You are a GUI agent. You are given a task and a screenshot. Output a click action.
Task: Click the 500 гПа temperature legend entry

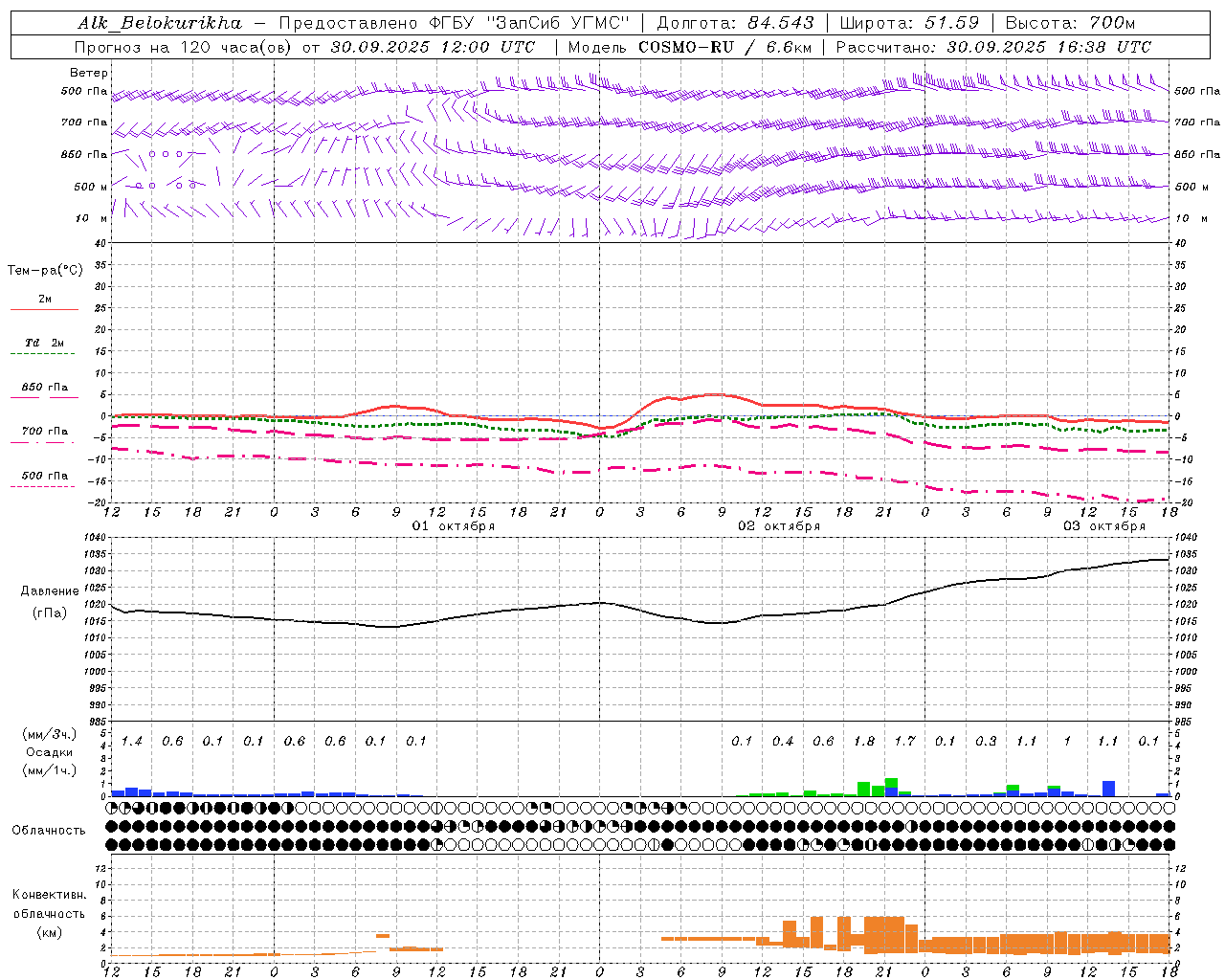tap(45, 476)
